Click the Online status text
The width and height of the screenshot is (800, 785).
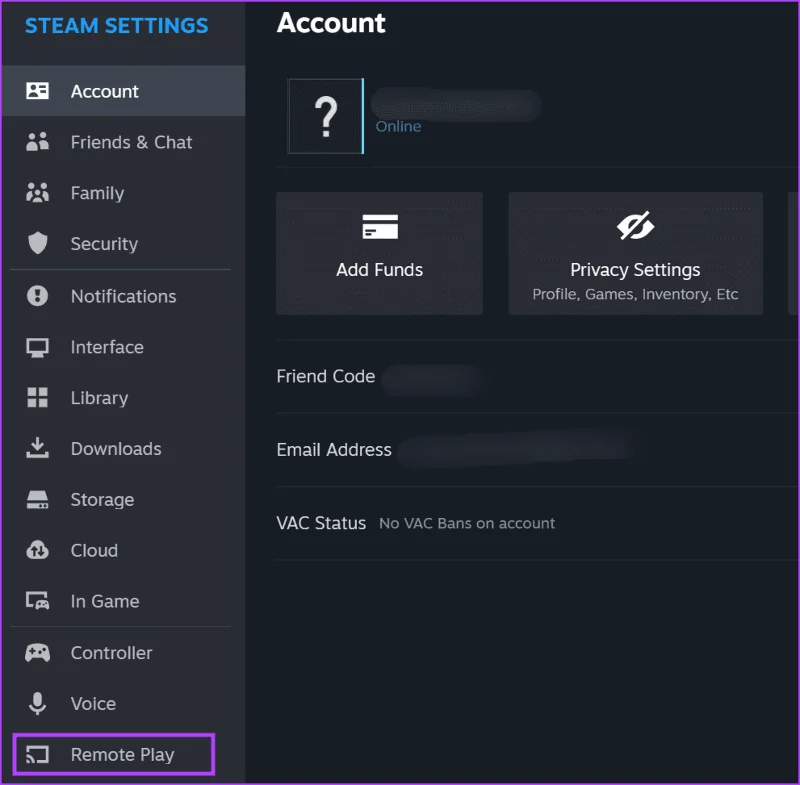point(398,126)
